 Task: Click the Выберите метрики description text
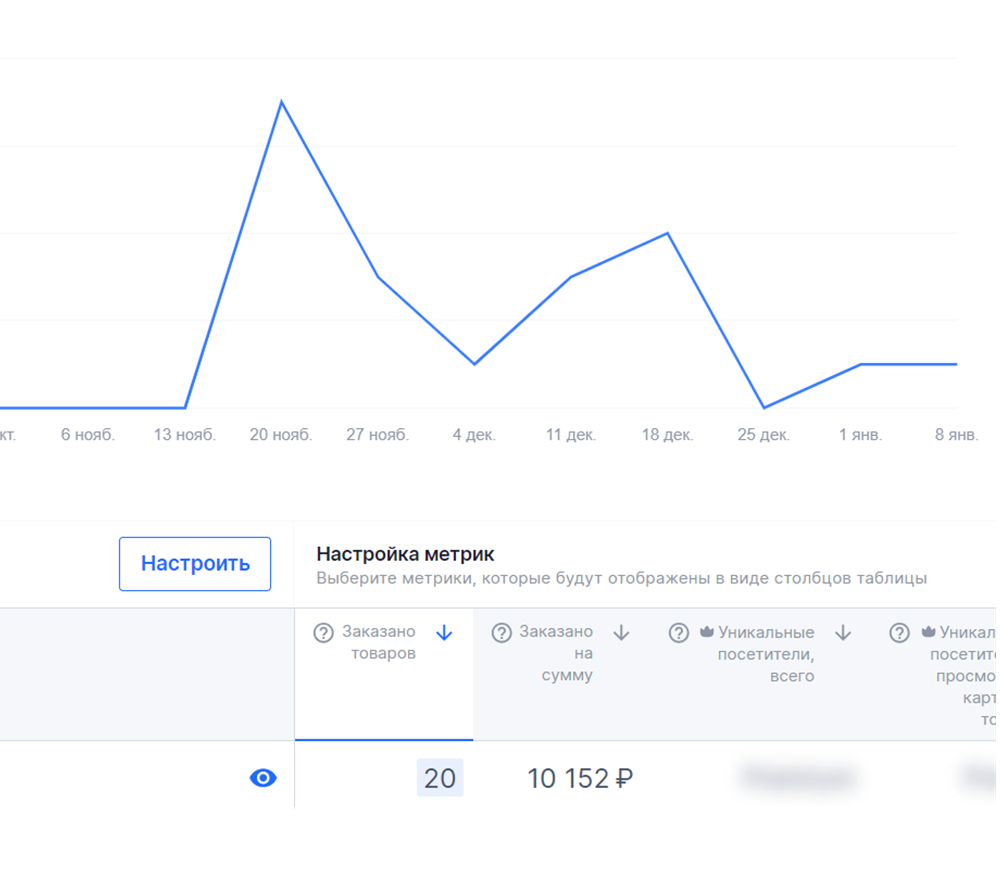pyautogui.click(x=621, y=578)
